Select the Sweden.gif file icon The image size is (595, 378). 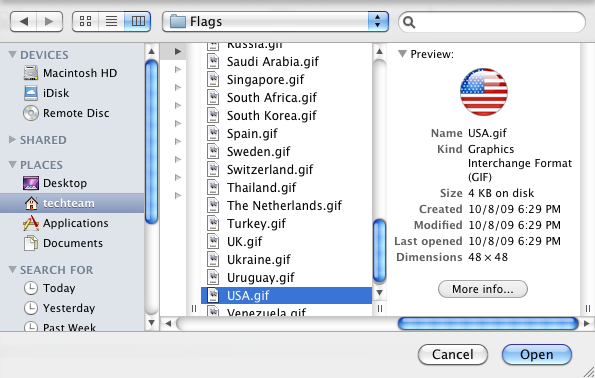(x=213, y=151)
